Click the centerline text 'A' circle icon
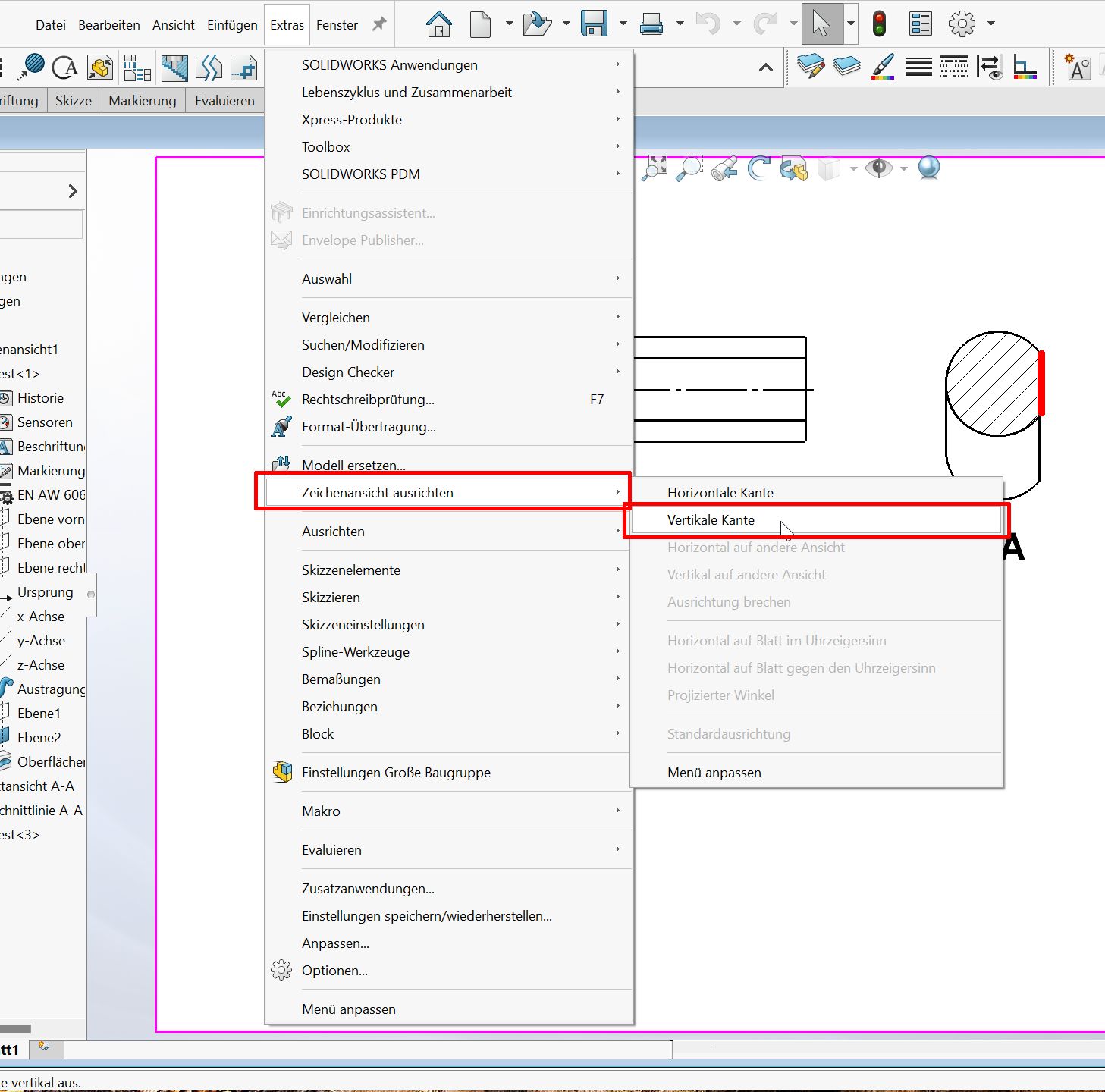This screenshot has width=1105, height=1092. [65, 67]
